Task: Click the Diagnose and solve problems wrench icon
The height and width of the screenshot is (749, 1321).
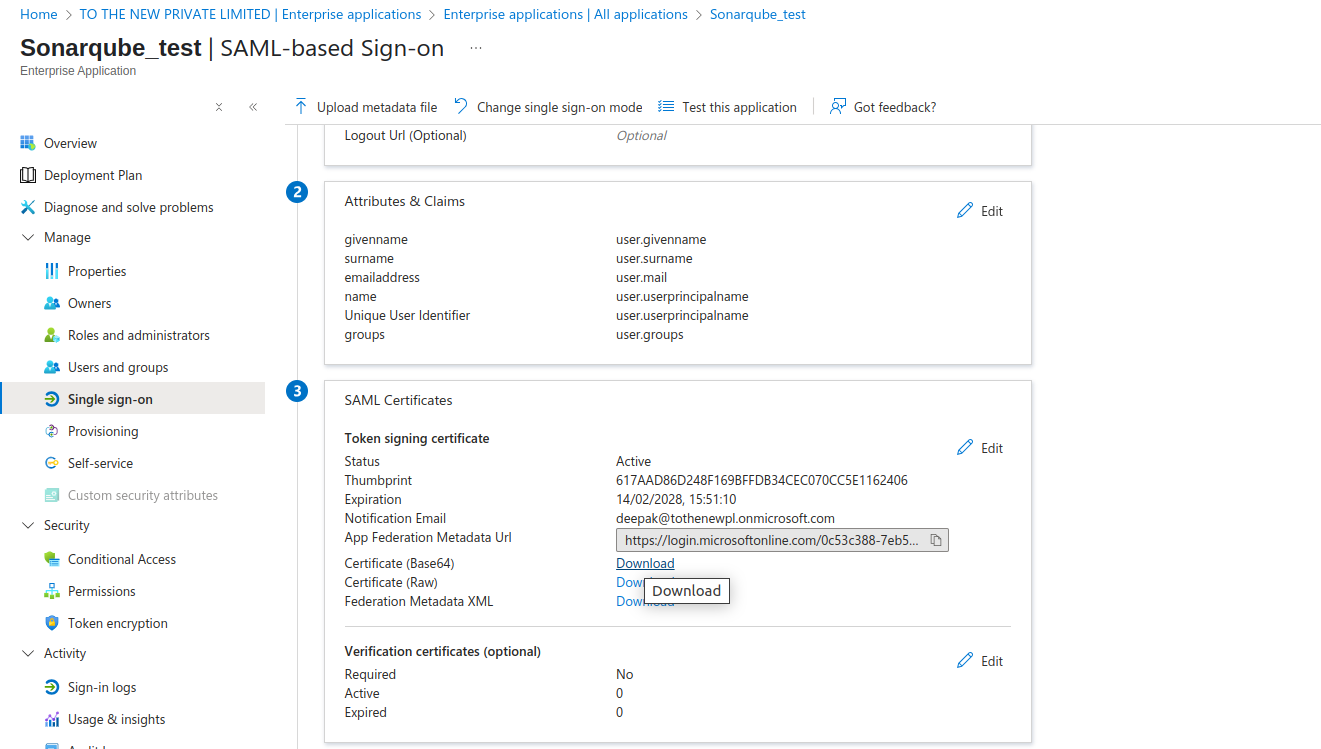Action: pyautogui.click(x=28, y=207)
